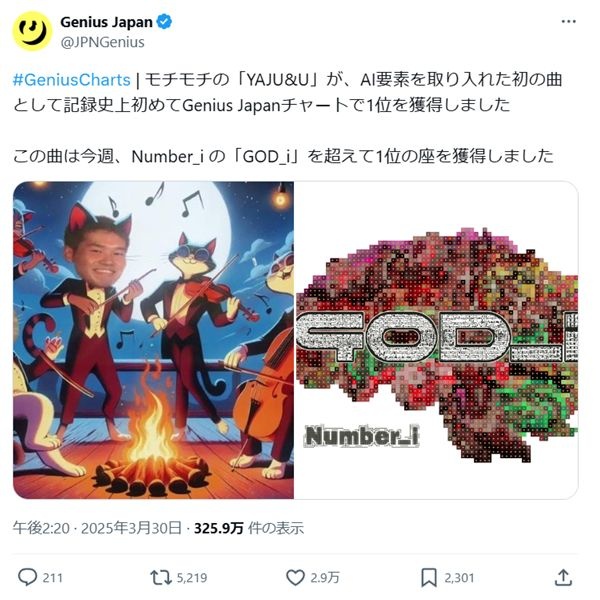The image size is (600, 600).
Task: Click the 2,301 bookmark count
Action: [459, 578]
